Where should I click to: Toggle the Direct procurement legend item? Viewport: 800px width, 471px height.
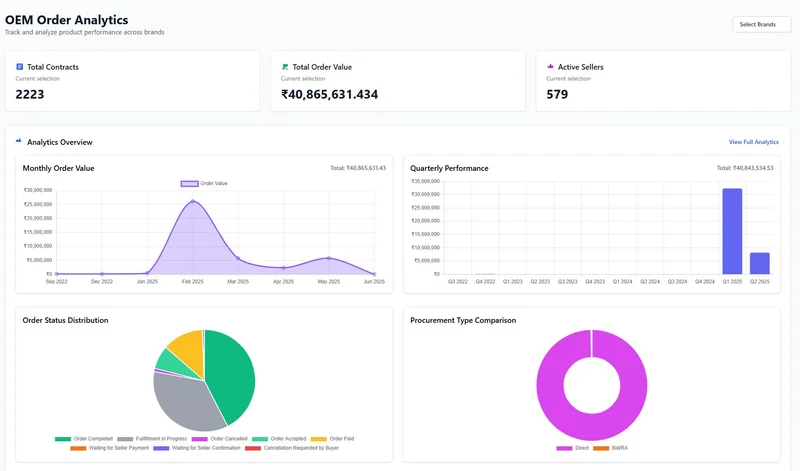(x=572, y=448)
